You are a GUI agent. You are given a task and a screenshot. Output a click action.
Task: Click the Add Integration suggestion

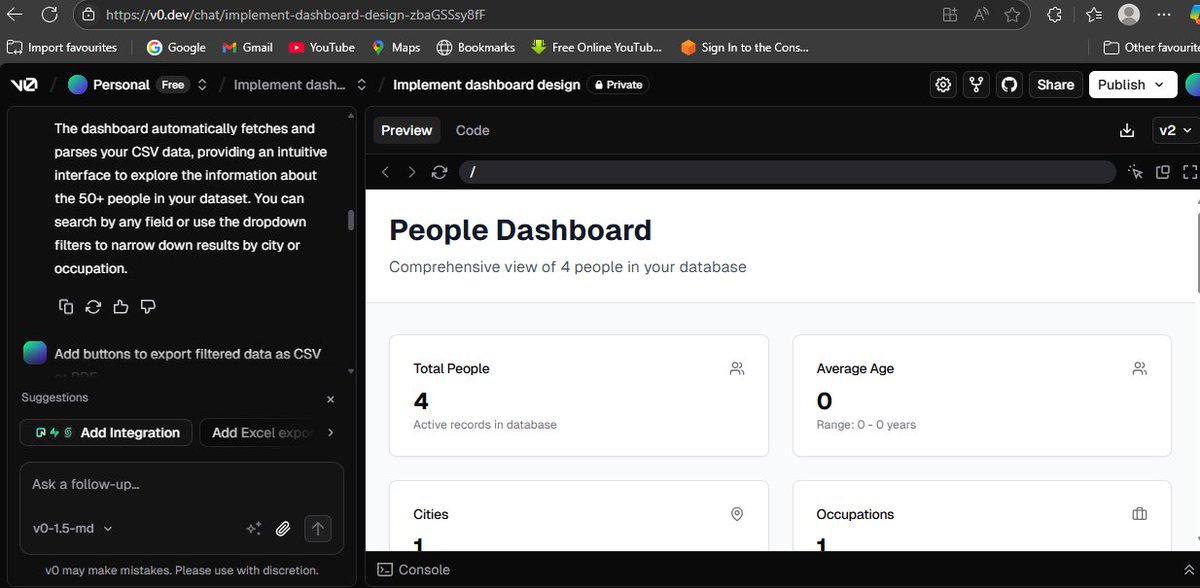[106, 432]
